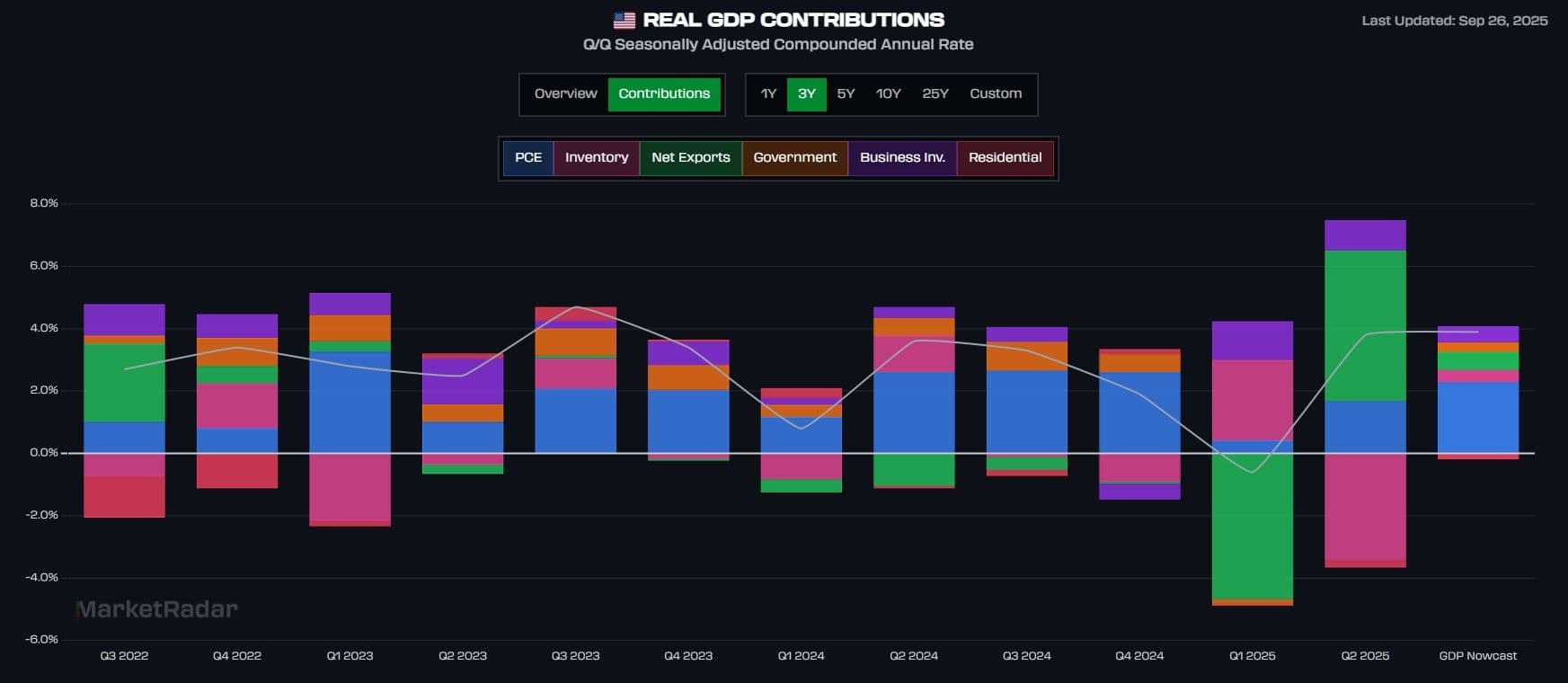Image resolution: width=1568 pixels, height=683 pixels.
Task: Toggle Government contribution legend
Action: point(794,158)
